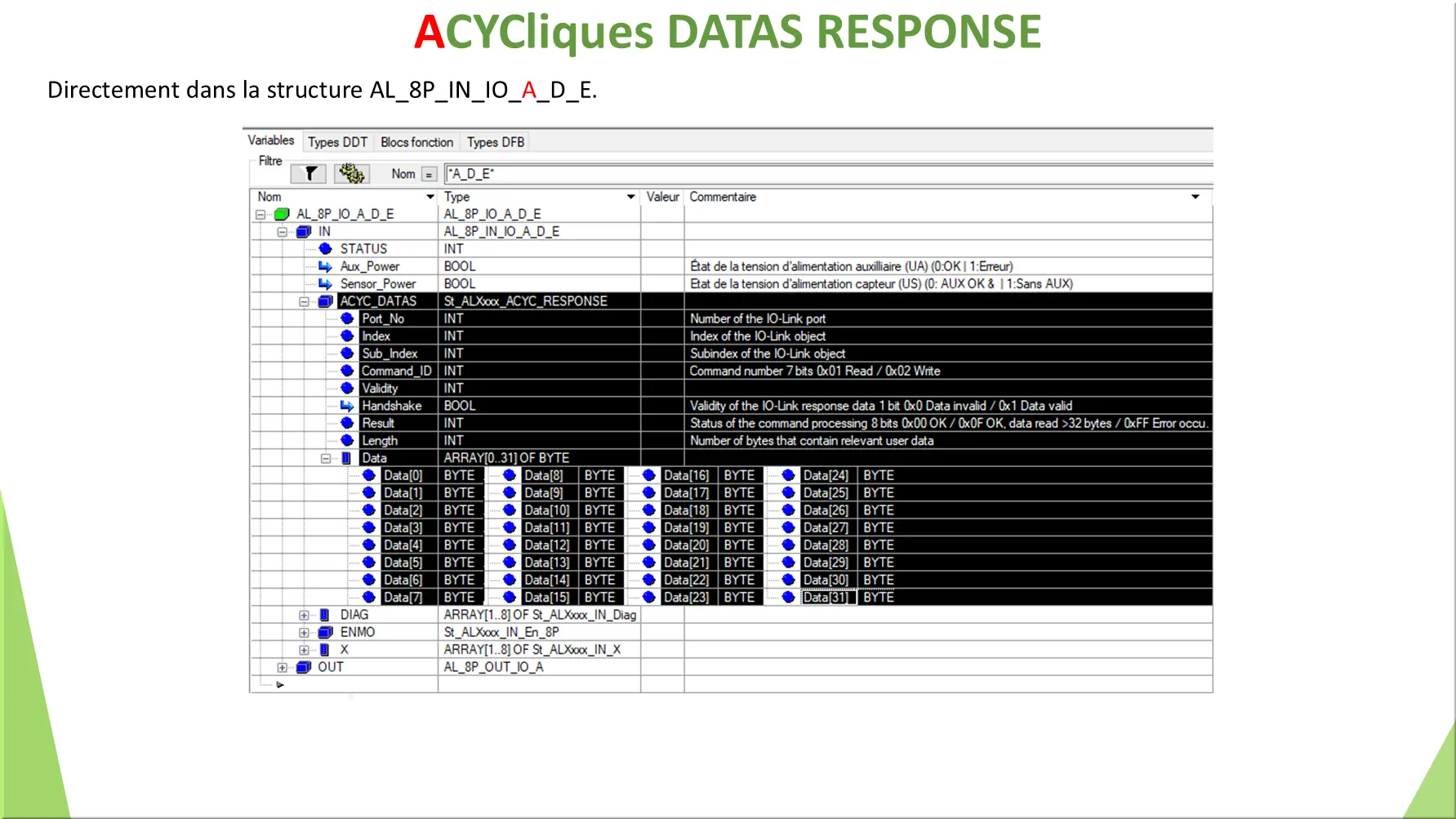
Task: Click the filter name field containing *A_D_E*
Action: pyautogui.click(x=828, y=174)
